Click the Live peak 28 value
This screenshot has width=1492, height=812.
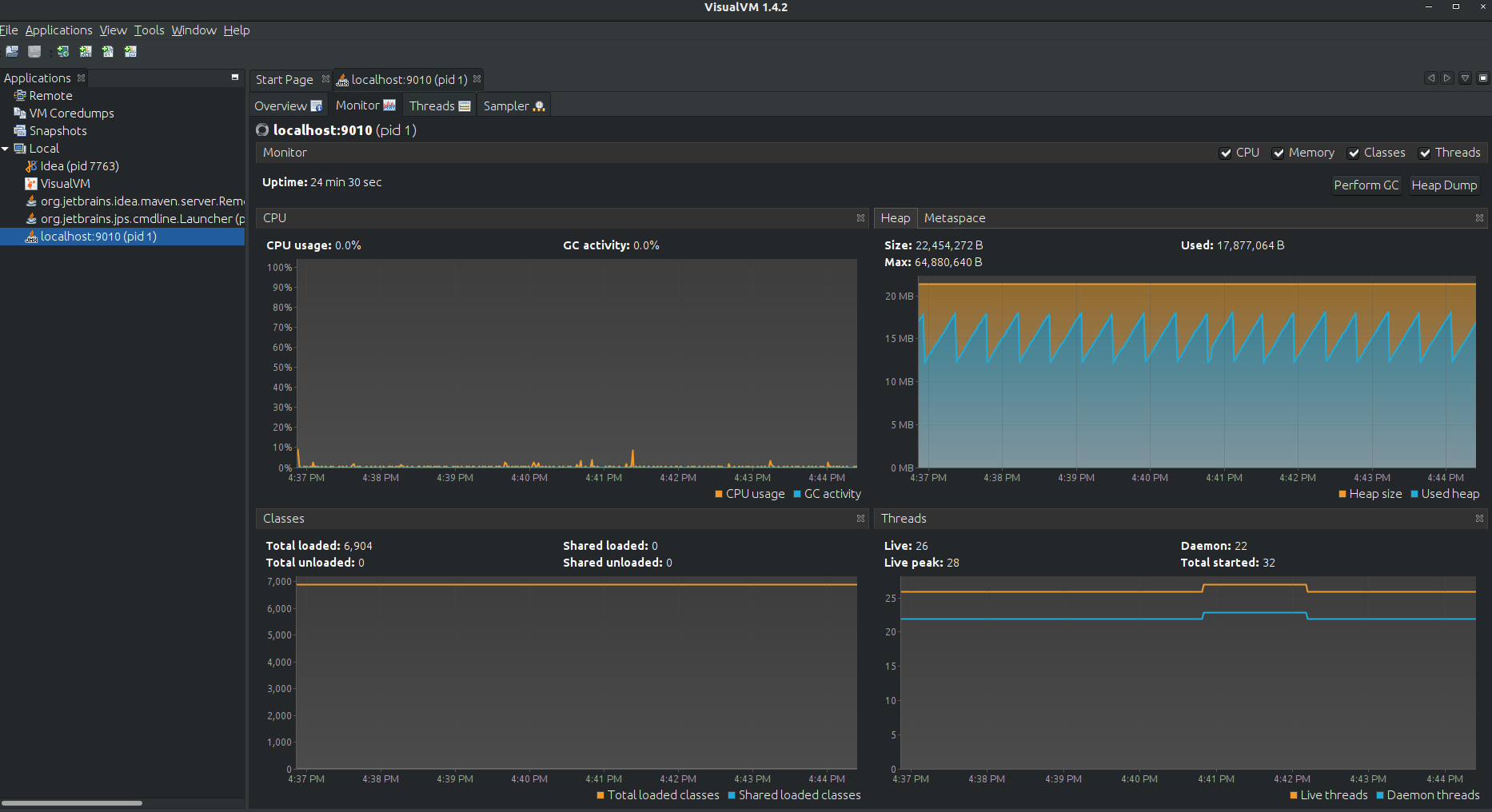[953, 563]
